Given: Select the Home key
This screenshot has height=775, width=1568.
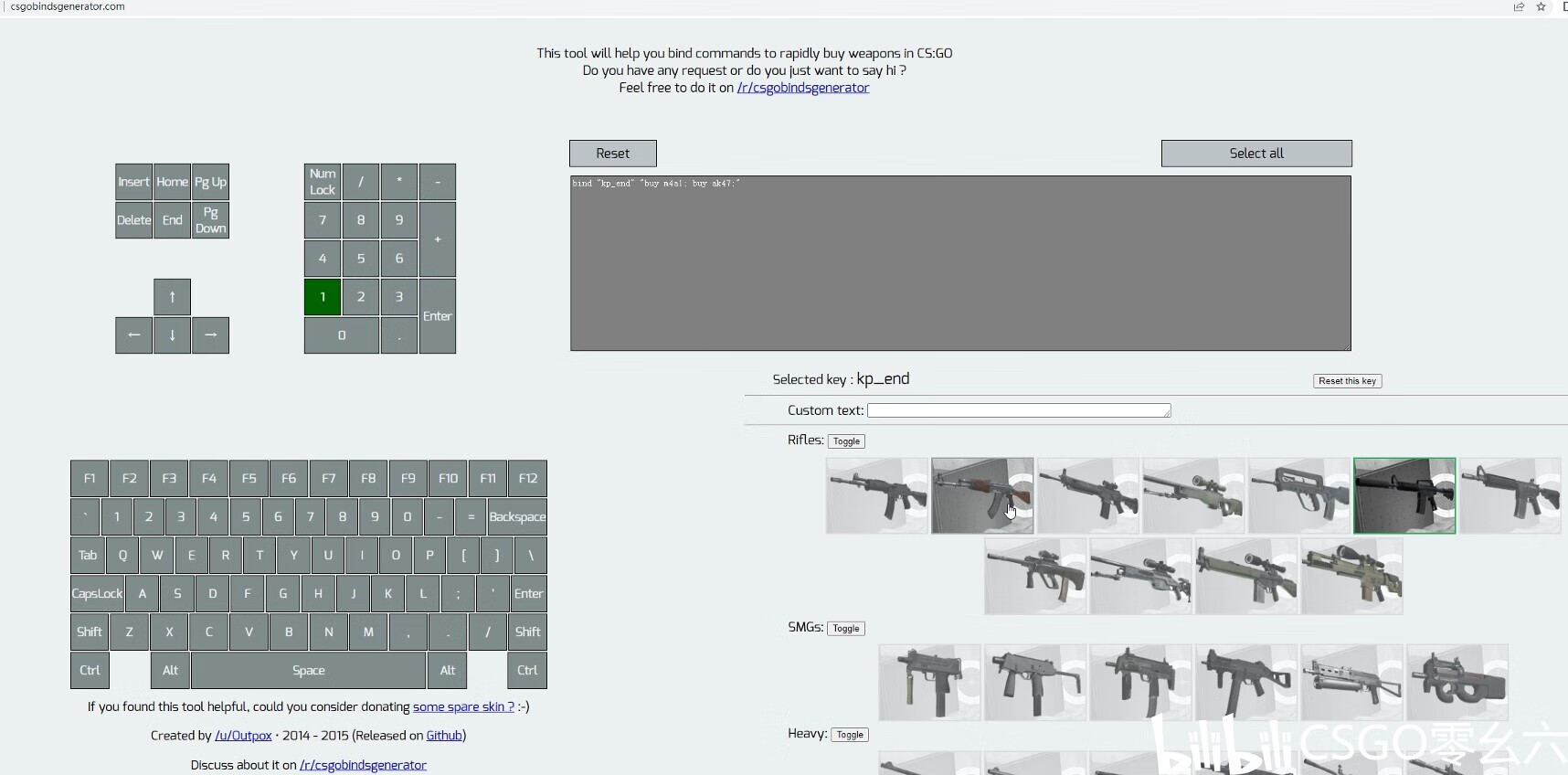Looking at the screenshot, I should tap(172, 182).
